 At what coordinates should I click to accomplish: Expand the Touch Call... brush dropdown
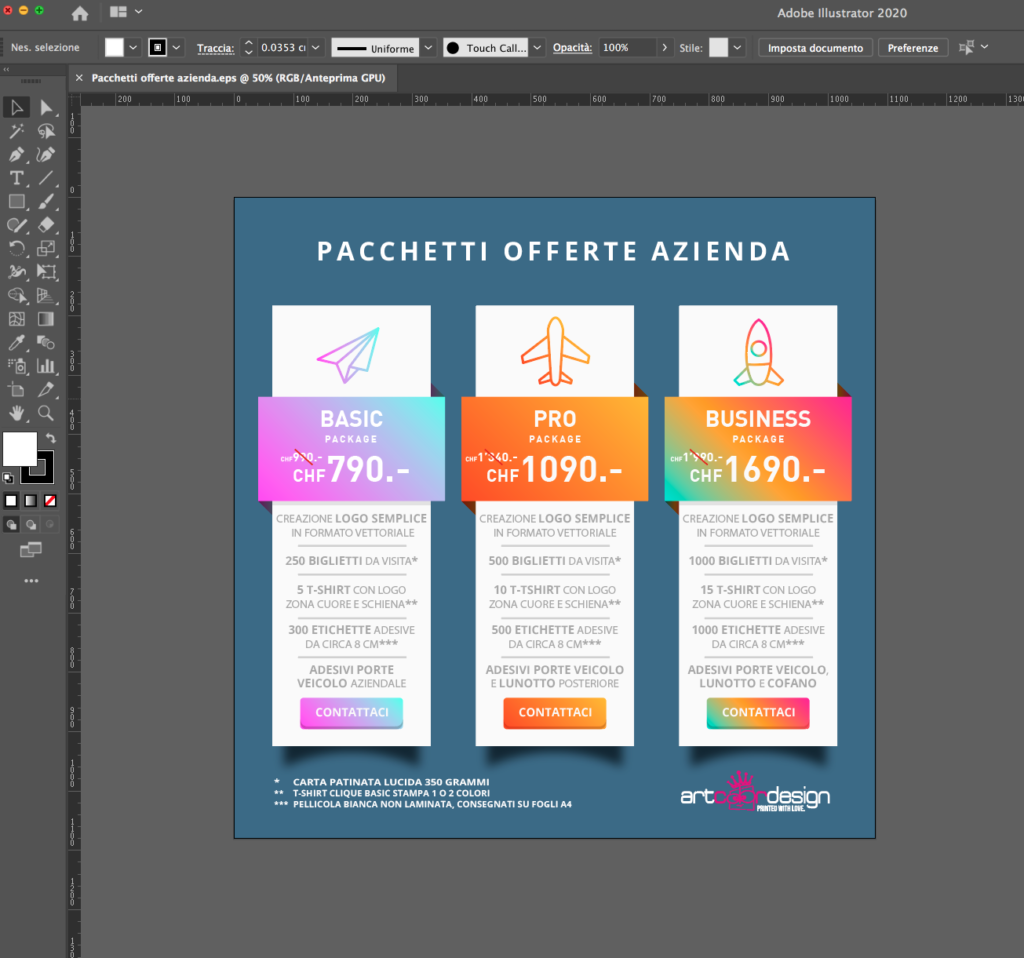point(537,48)
